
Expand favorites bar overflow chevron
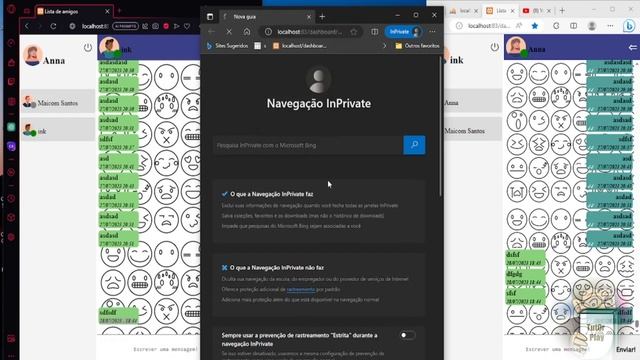pos(384,46)
